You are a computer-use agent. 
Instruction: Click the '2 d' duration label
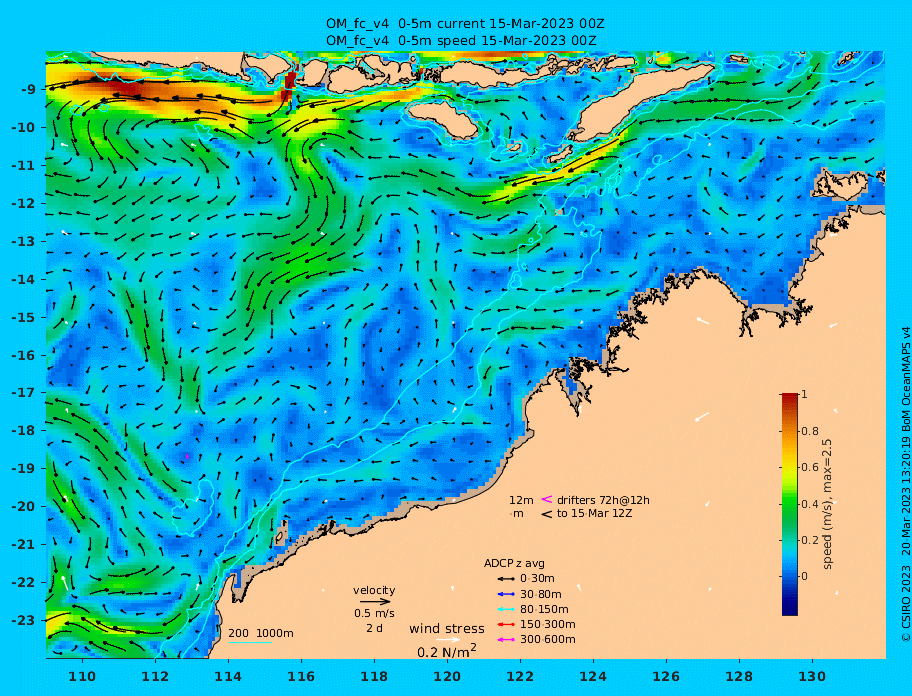point(374,629)
